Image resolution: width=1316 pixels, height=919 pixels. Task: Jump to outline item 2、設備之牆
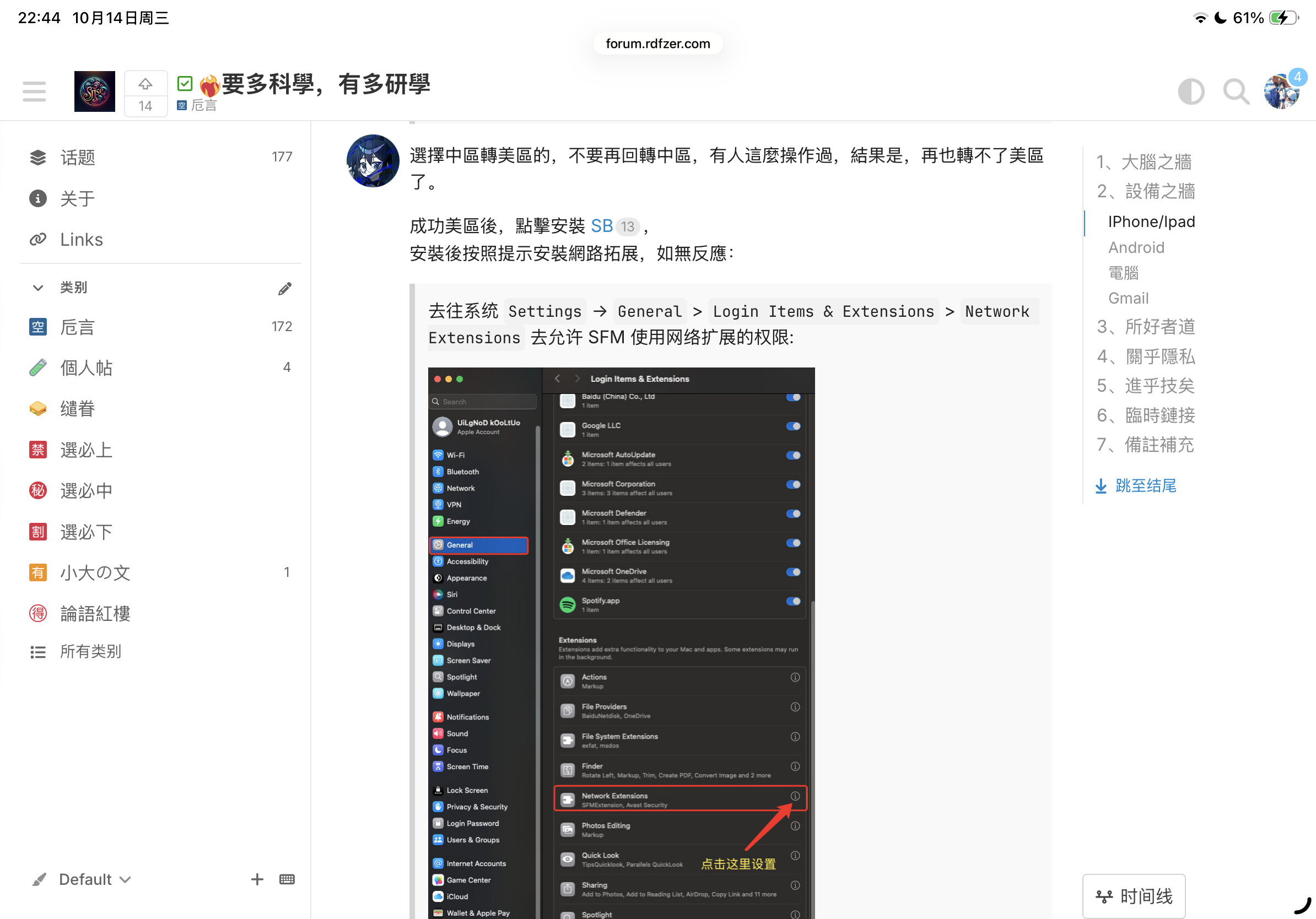[1146, 191]
